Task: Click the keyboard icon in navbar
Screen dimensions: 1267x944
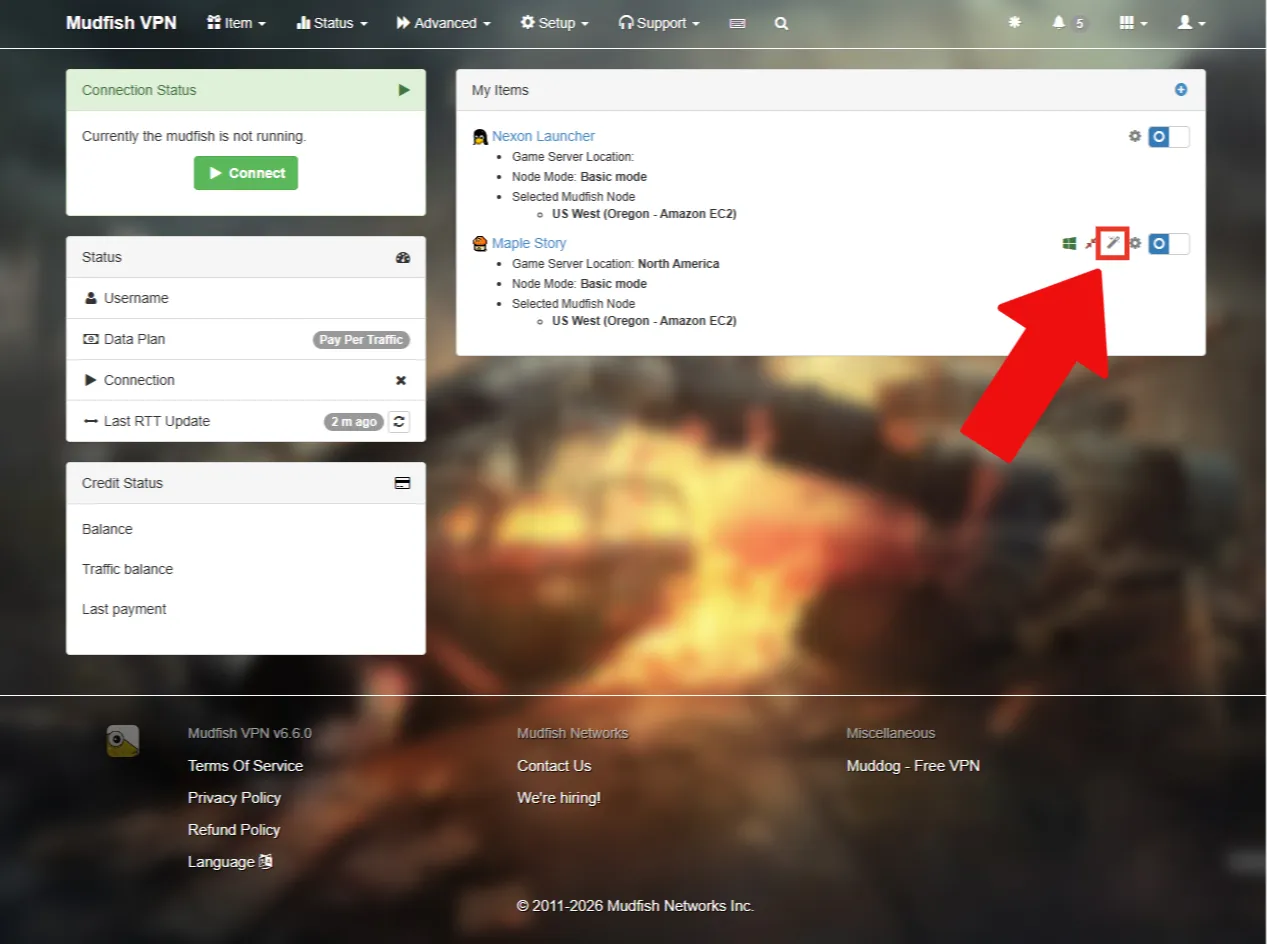Action: (x=737, y=23)
